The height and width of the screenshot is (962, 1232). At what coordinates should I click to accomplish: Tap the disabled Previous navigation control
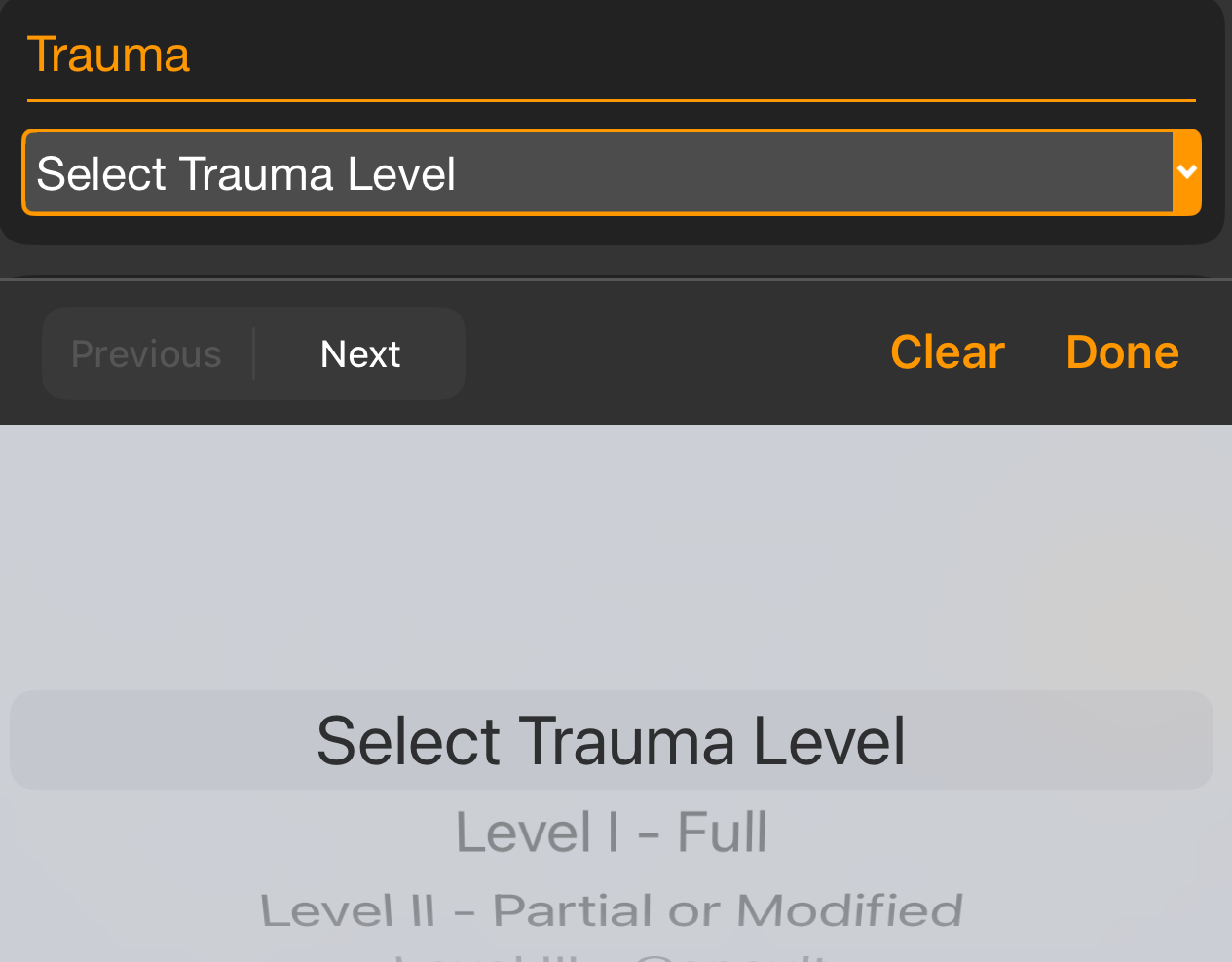click(x=145, y=352)
